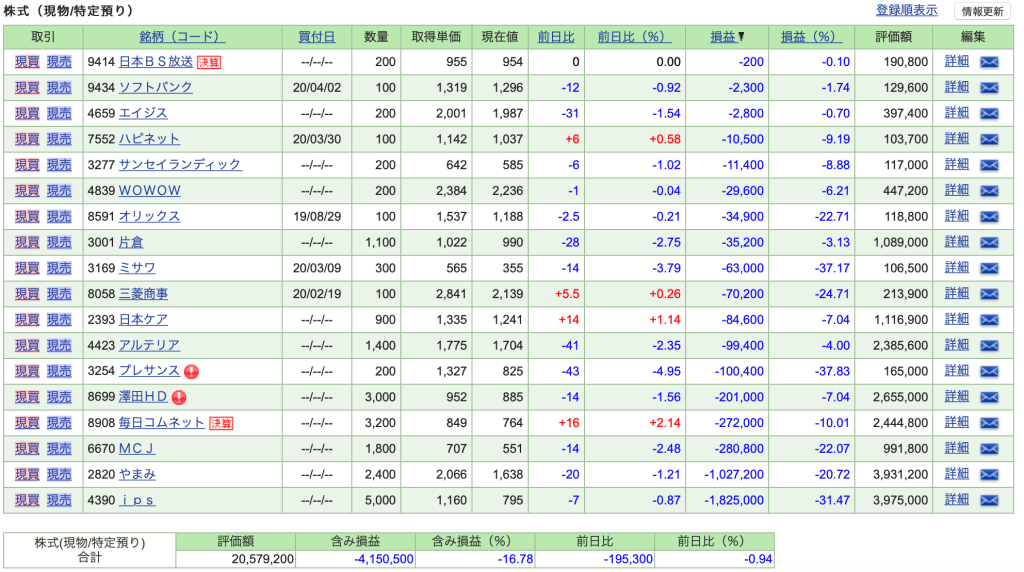Open the サンセイランディック stock link
1024x572 pixels.
(180, 165)
